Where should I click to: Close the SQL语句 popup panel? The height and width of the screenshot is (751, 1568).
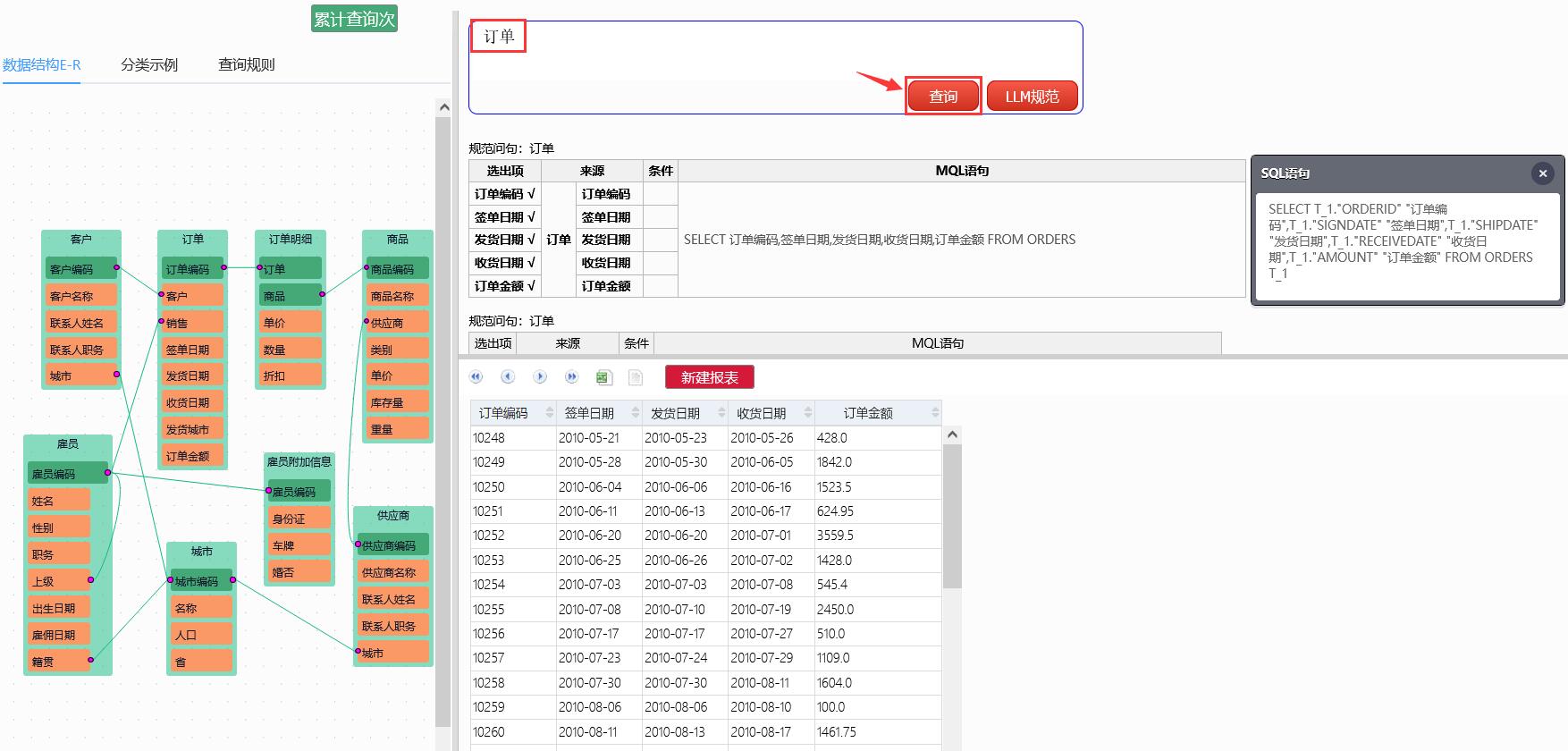click(x=1542, y=173)
